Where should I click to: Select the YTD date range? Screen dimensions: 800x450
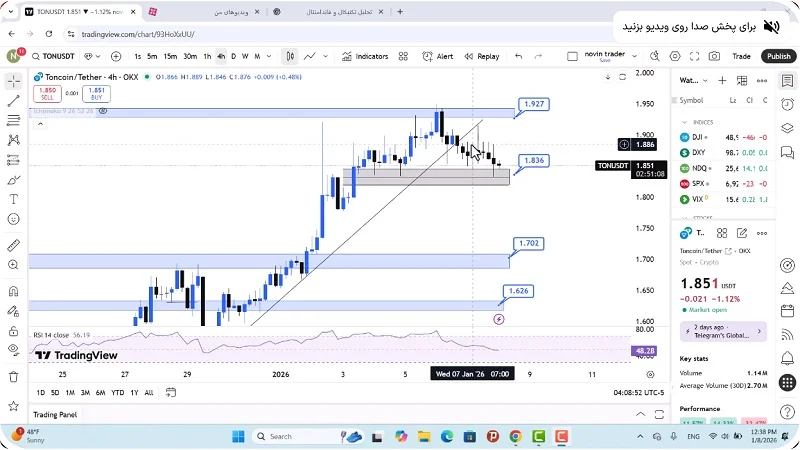click(118, 392)
